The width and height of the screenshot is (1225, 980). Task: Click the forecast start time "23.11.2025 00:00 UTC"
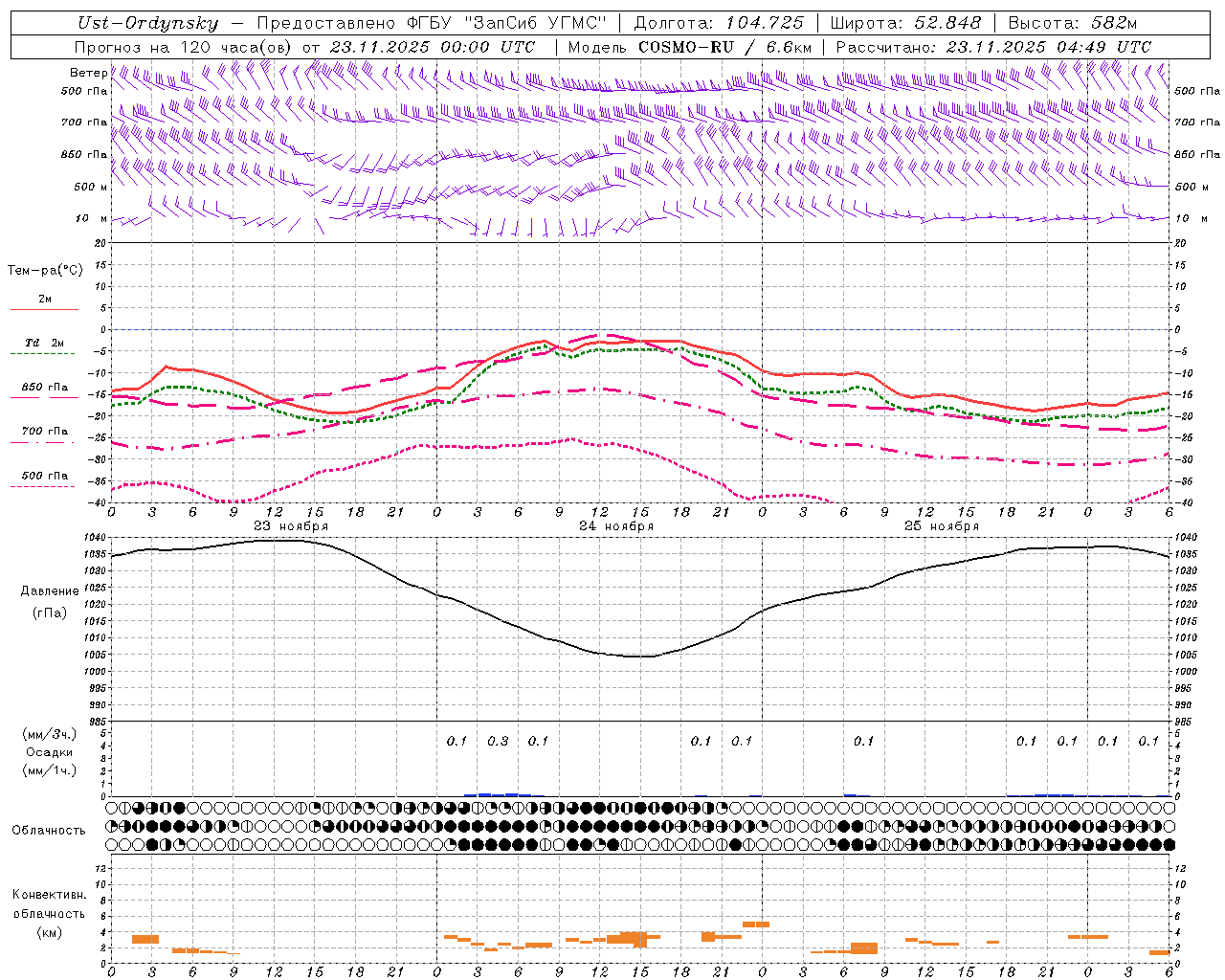point(433,47)
